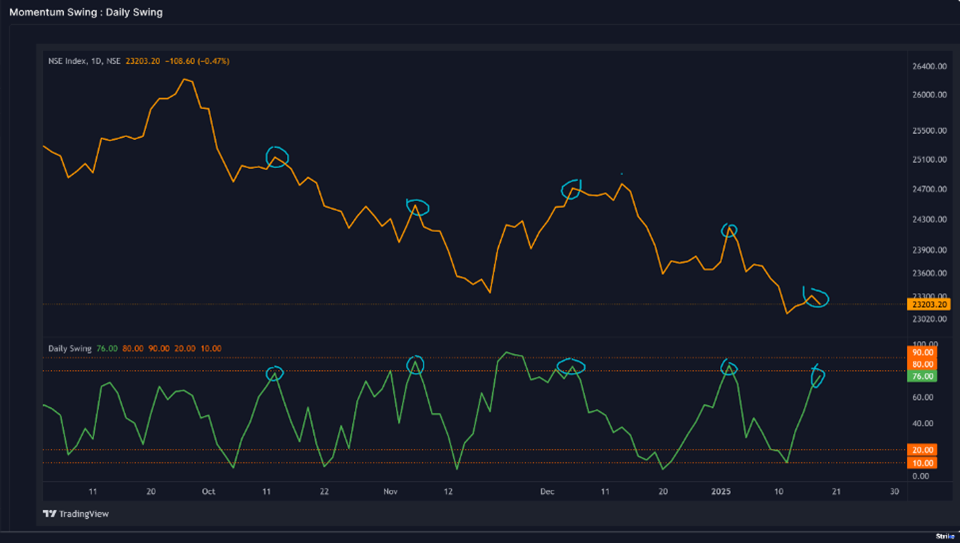The image size is (960, 543).
Task: Click the Strike watermark in bottom corner
Action: (945, 536)
